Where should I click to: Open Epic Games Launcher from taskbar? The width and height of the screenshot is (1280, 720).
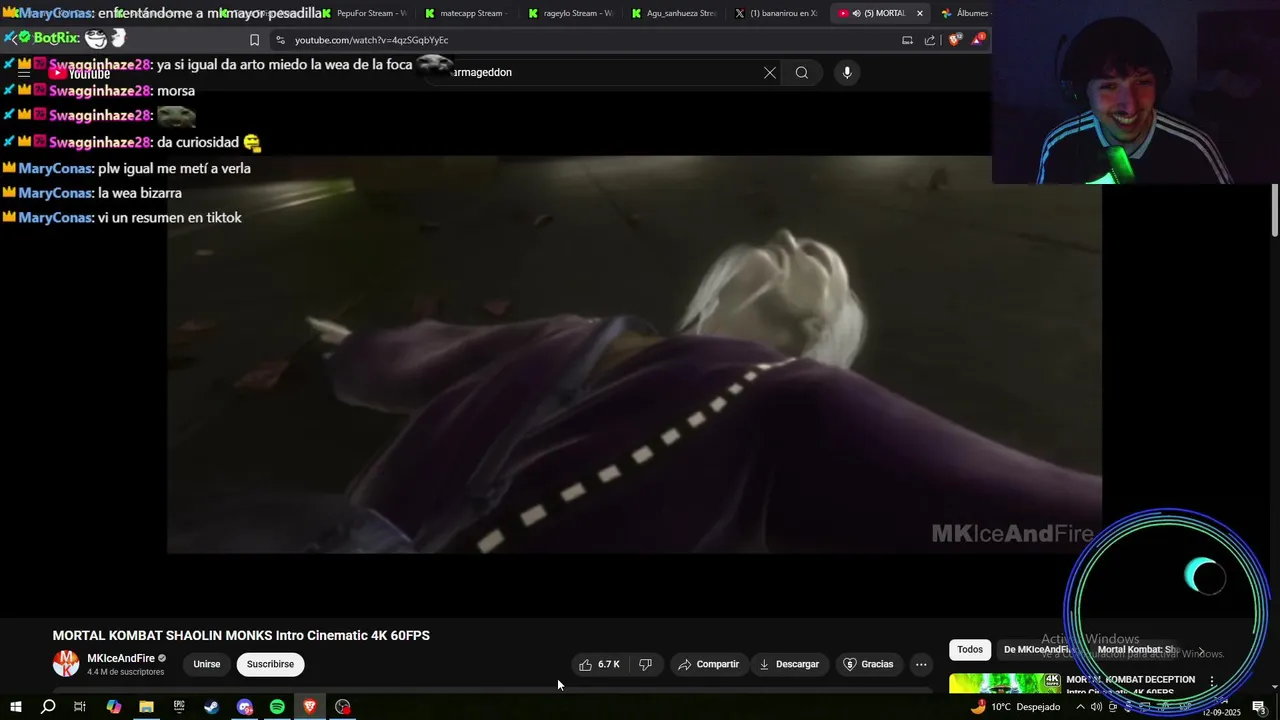tap(179, 707)
